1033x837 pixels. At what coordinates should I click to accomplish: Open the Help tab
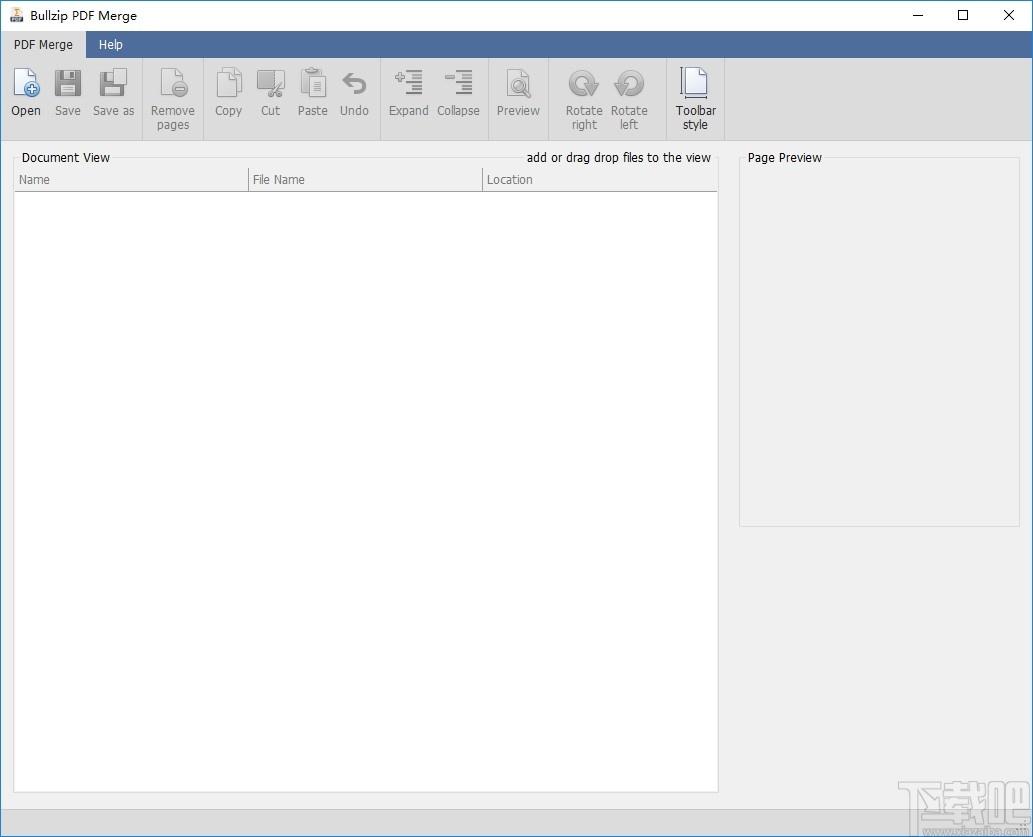[111, 45]
